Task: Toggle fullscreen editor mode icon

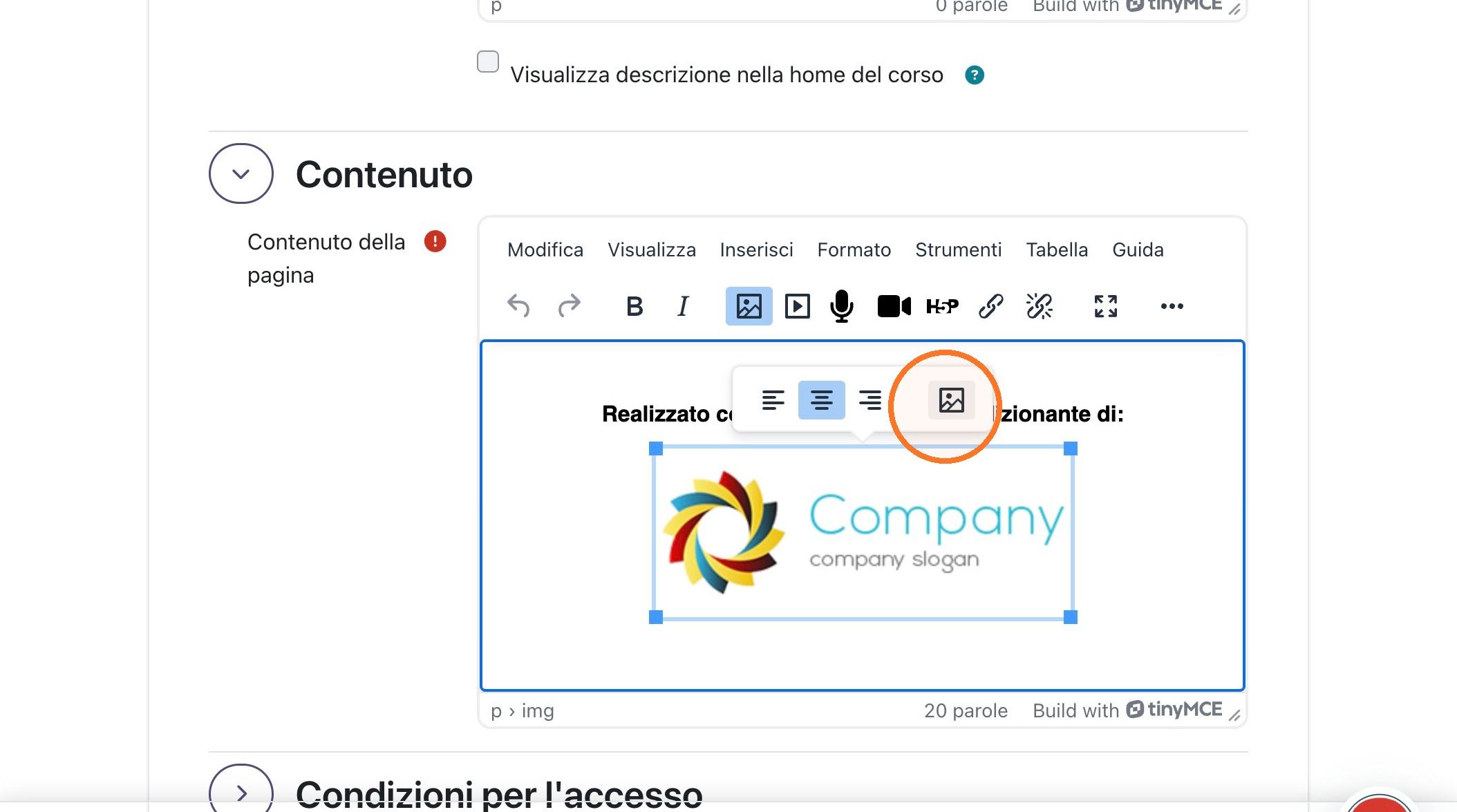Action: (1105, 305)
